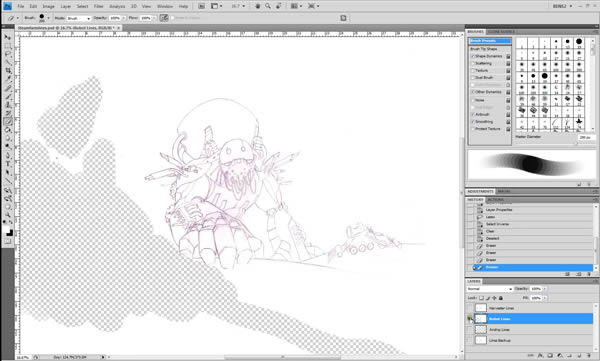The height and width of the screenshot is (361, 600).
Task: Select the Eraser tool in the toolbox
Action: pos(8,122)
